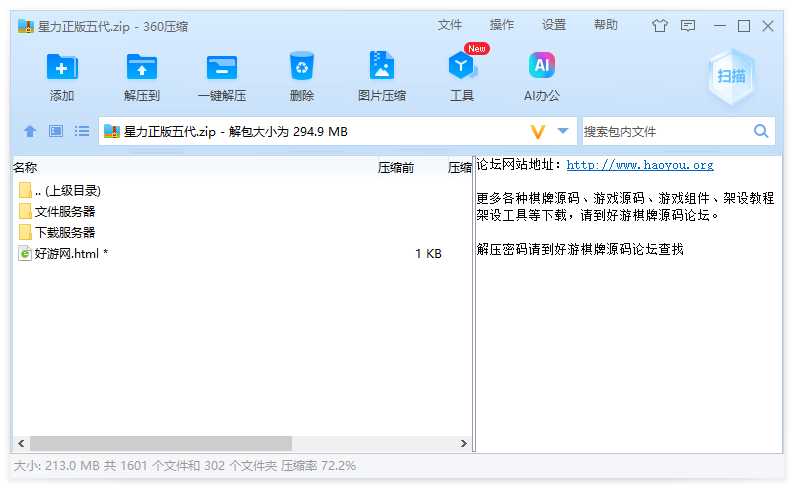Image resolution: width=794 pixels, height=488 pixels.
Task: Click the orange V icon in address bar
Action: coord(537,132)
